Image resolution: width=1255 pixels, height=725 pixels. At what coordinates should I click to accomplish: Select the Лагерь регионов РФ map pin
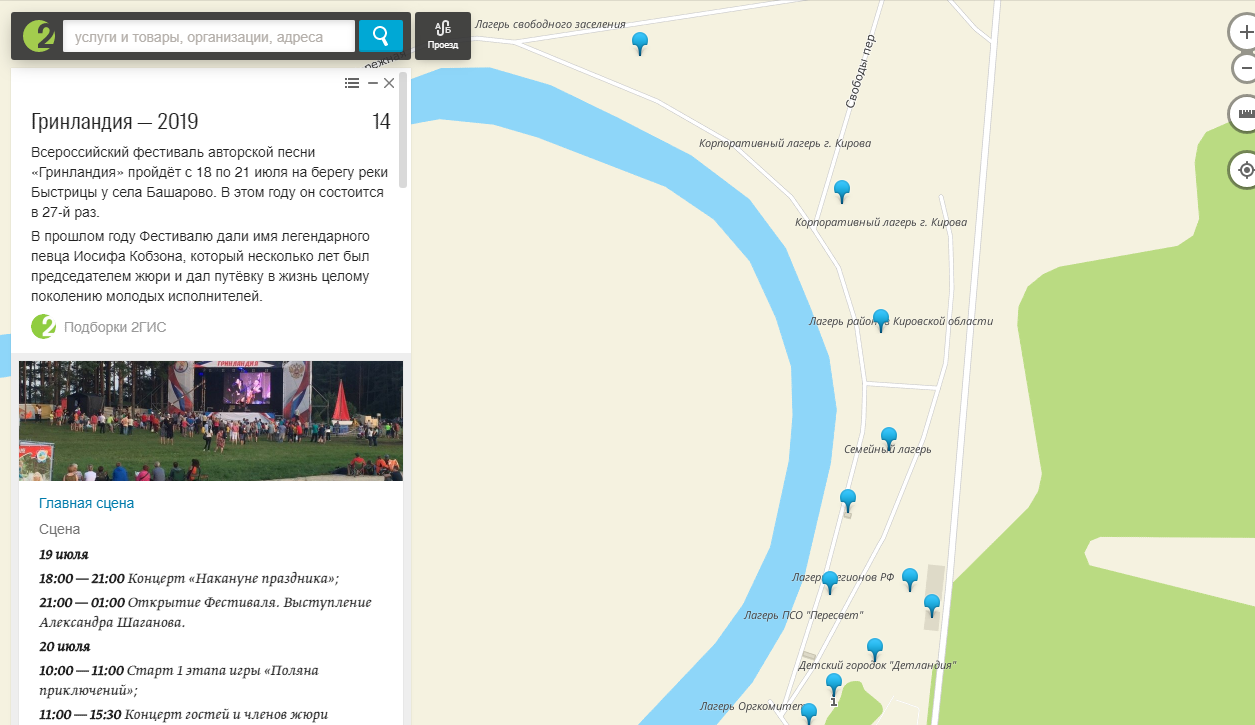(829, 580)
